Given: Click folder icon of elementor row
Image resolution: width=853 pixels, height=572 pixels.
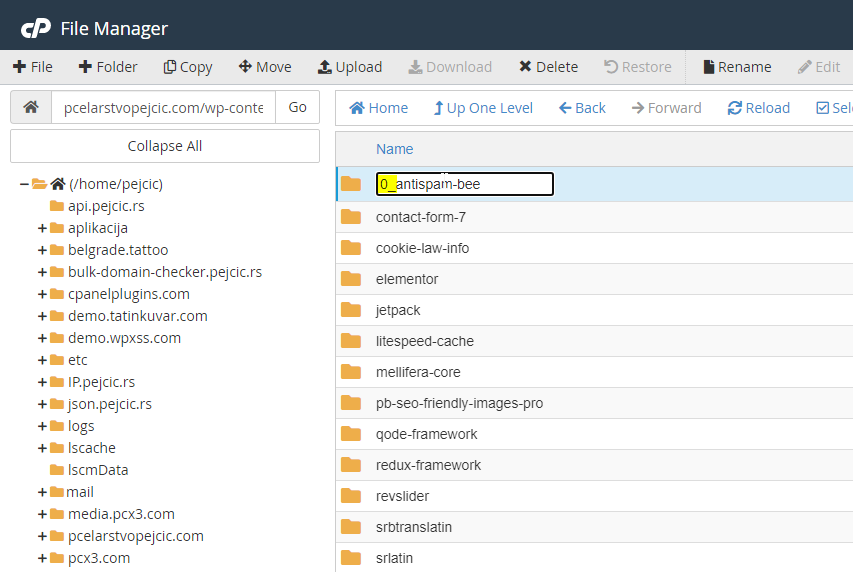Looking at the screenshot, I should [351, 279].
